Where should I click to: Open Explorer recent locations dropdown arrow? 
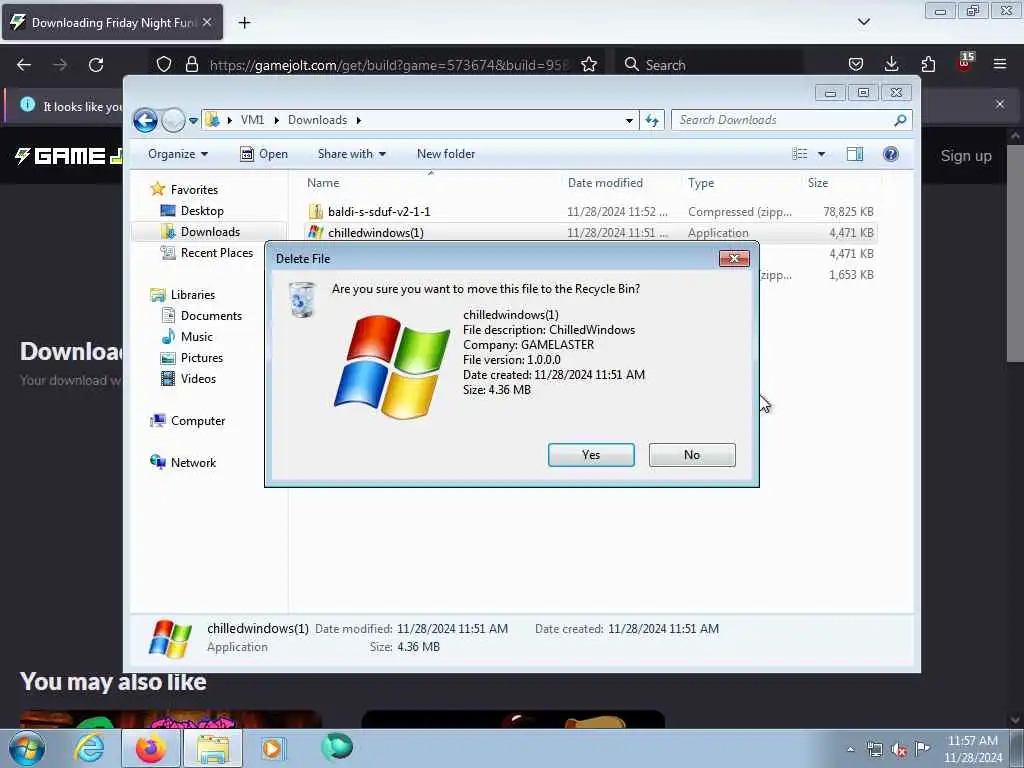pos(193,121)
